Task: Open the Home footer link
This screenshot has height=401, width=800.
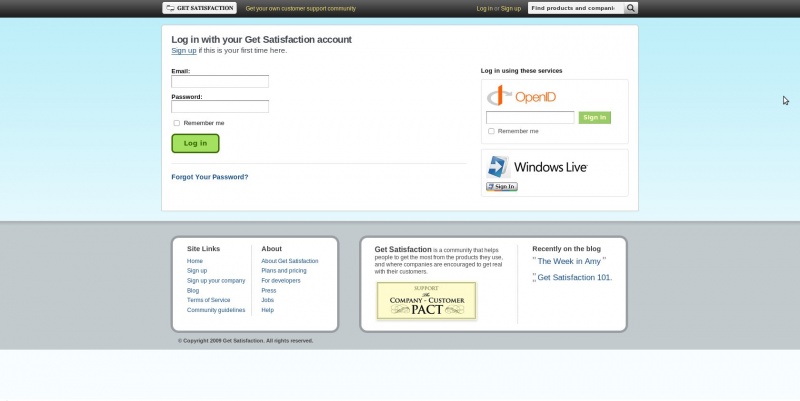Action: tap(195, 261)
